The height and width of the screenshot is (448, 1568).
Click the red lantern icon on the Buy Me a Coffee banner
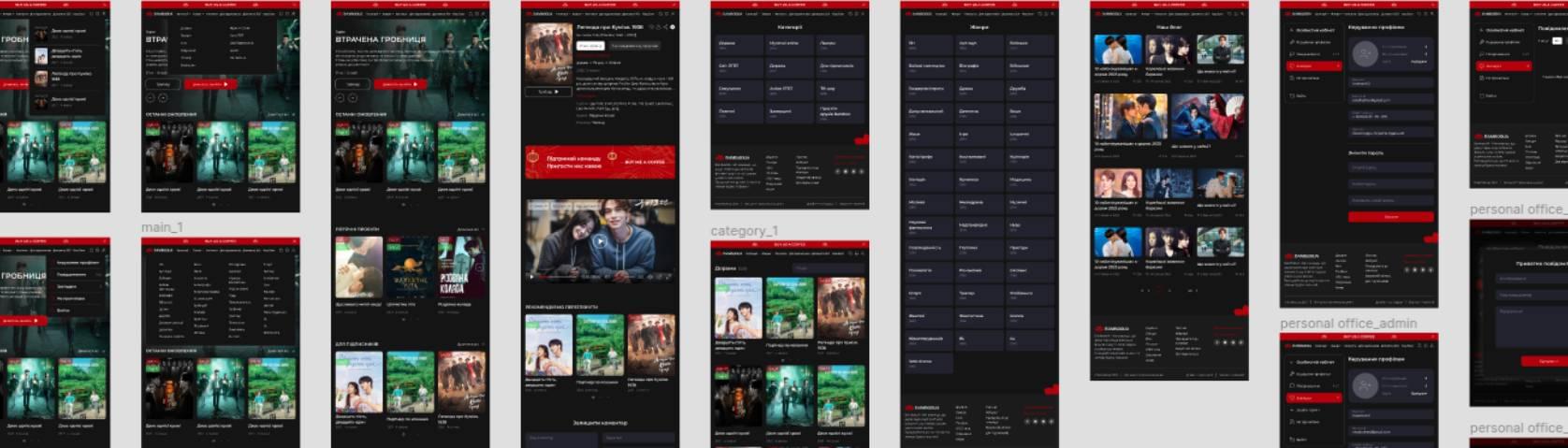coord(613,157)
